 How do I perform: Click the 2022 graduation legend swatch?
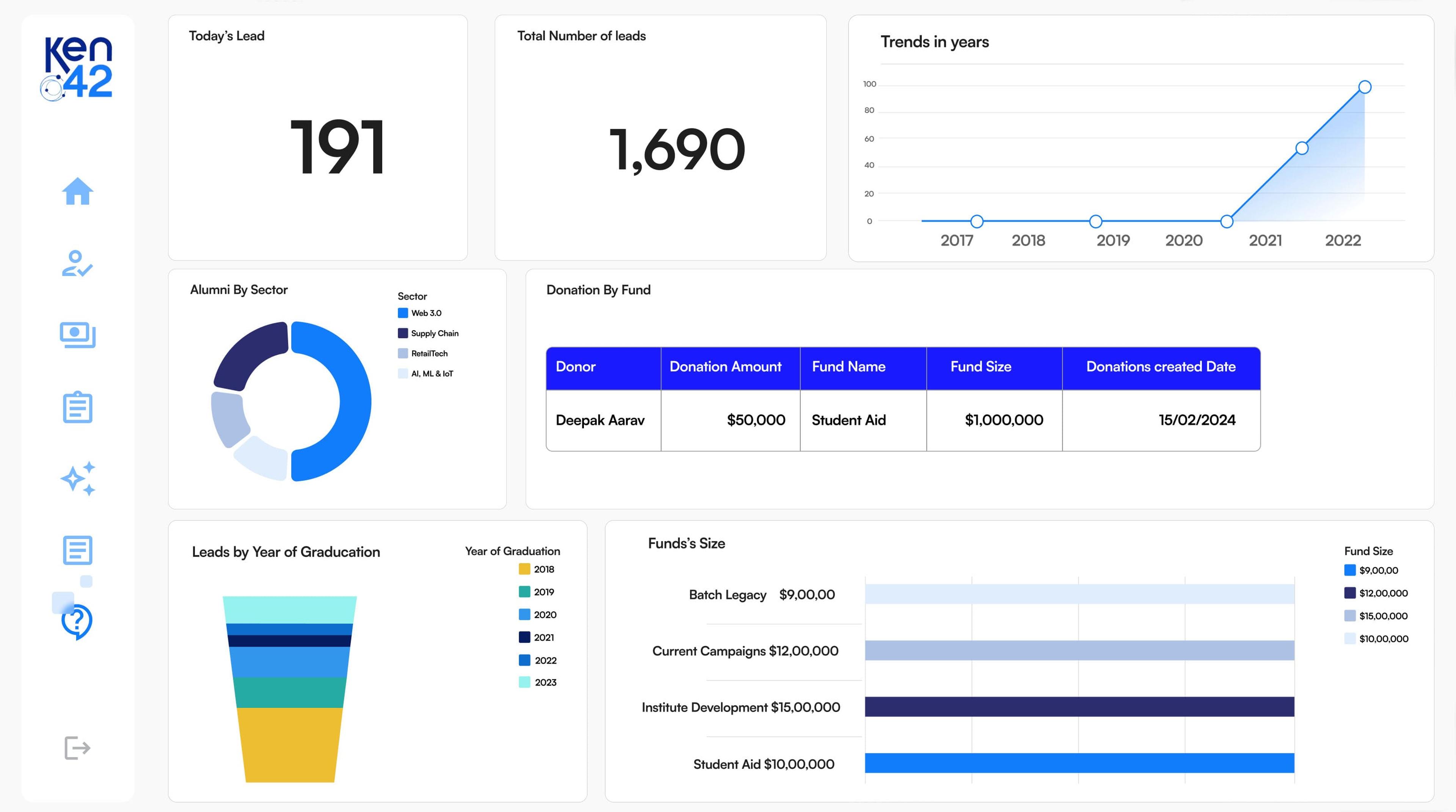pyautogui.click(x=524, y=660)
